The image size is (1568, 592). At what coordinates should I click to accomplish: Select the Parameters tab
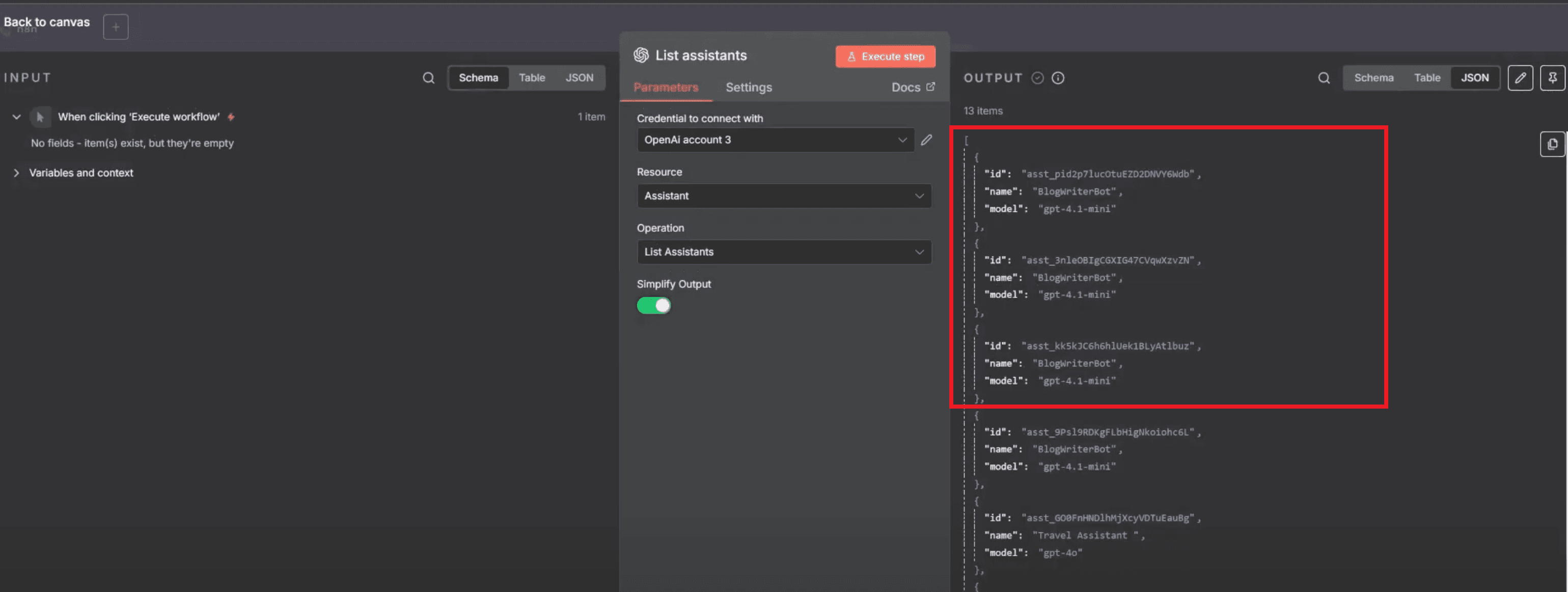click(x=665, y=87)
